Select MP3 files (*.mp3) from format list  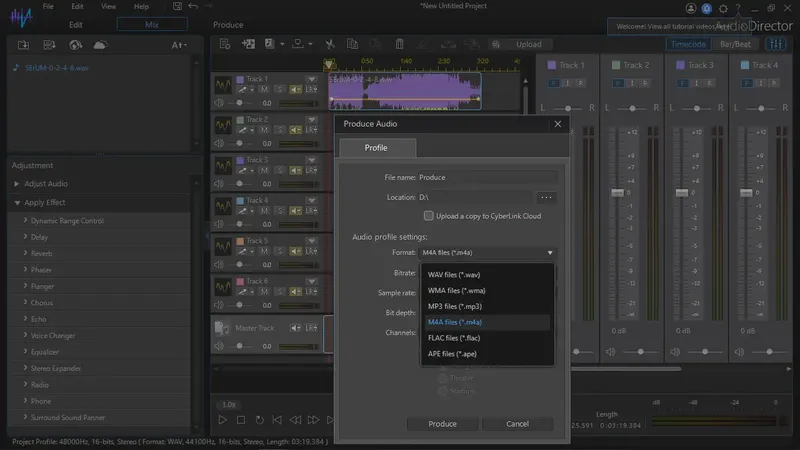(455, 306)
